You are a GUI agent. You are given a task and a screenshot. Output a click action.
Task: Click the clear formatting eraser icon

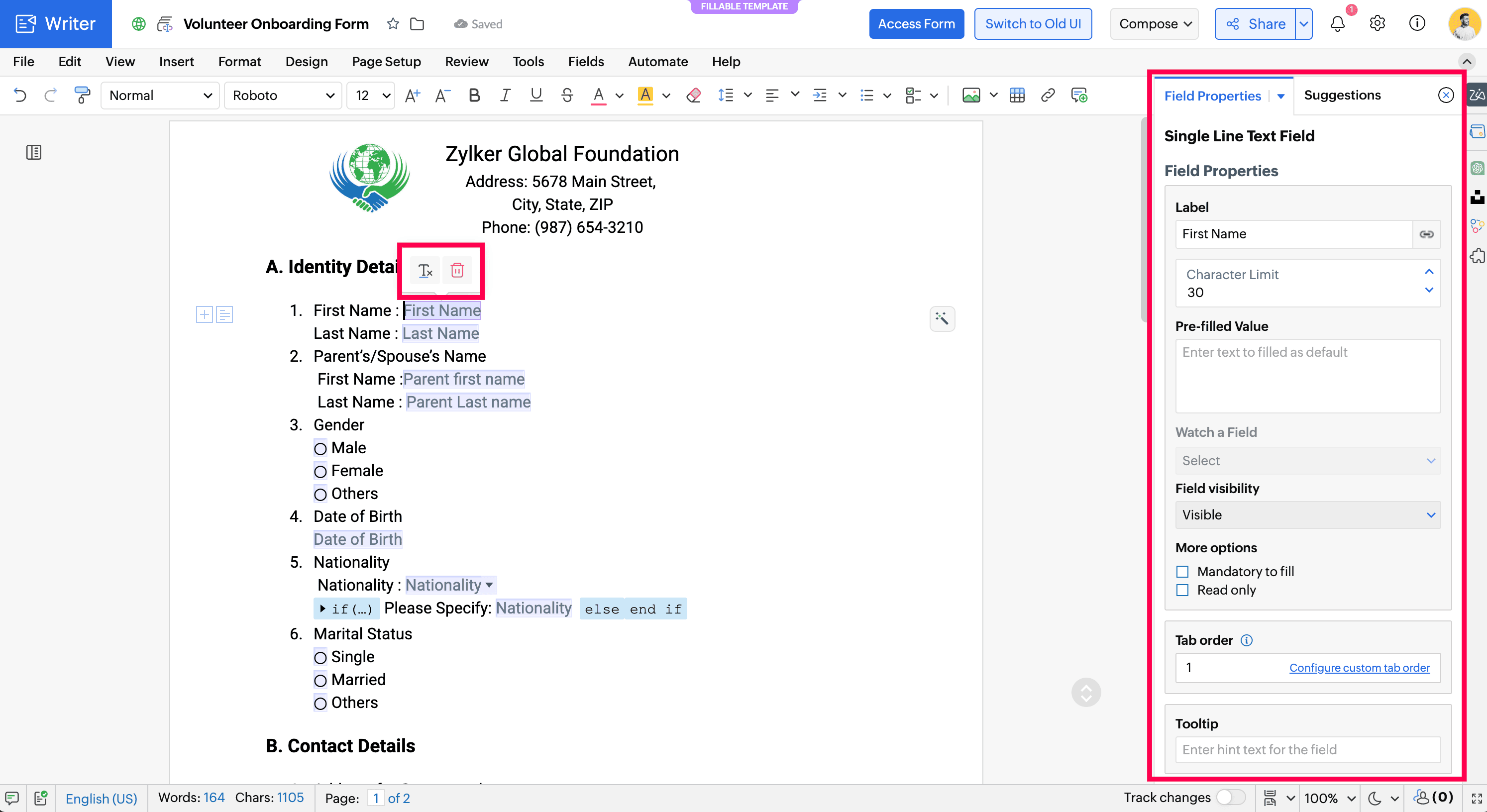point(693,95)
